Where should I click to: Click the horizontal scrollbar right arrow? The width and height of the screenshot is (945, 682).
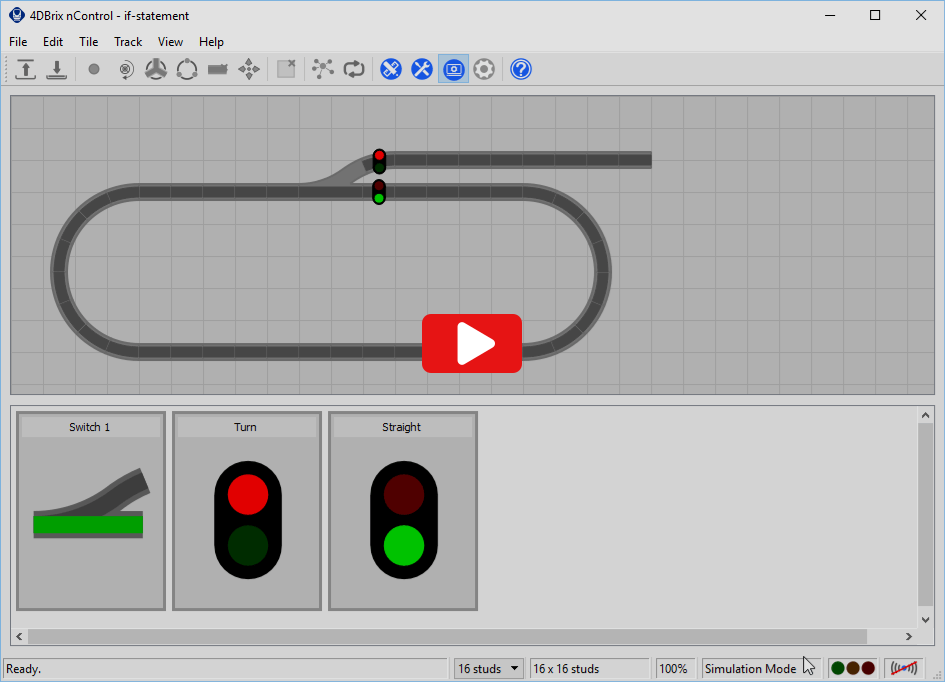pyautogui.click(x=909, y=636)
